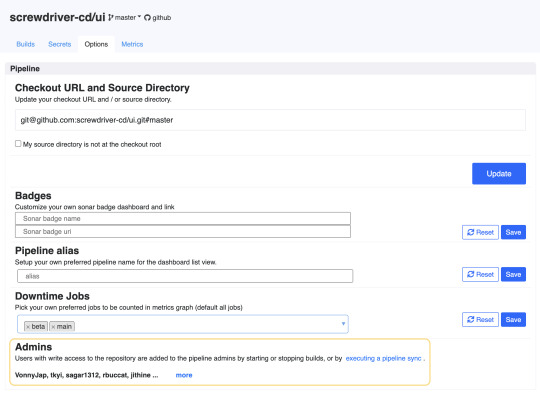Image resolution: width=540 pixels, height=394 pixels.
Task: Reset the Downtime Jobs selection
Action: 480,320
